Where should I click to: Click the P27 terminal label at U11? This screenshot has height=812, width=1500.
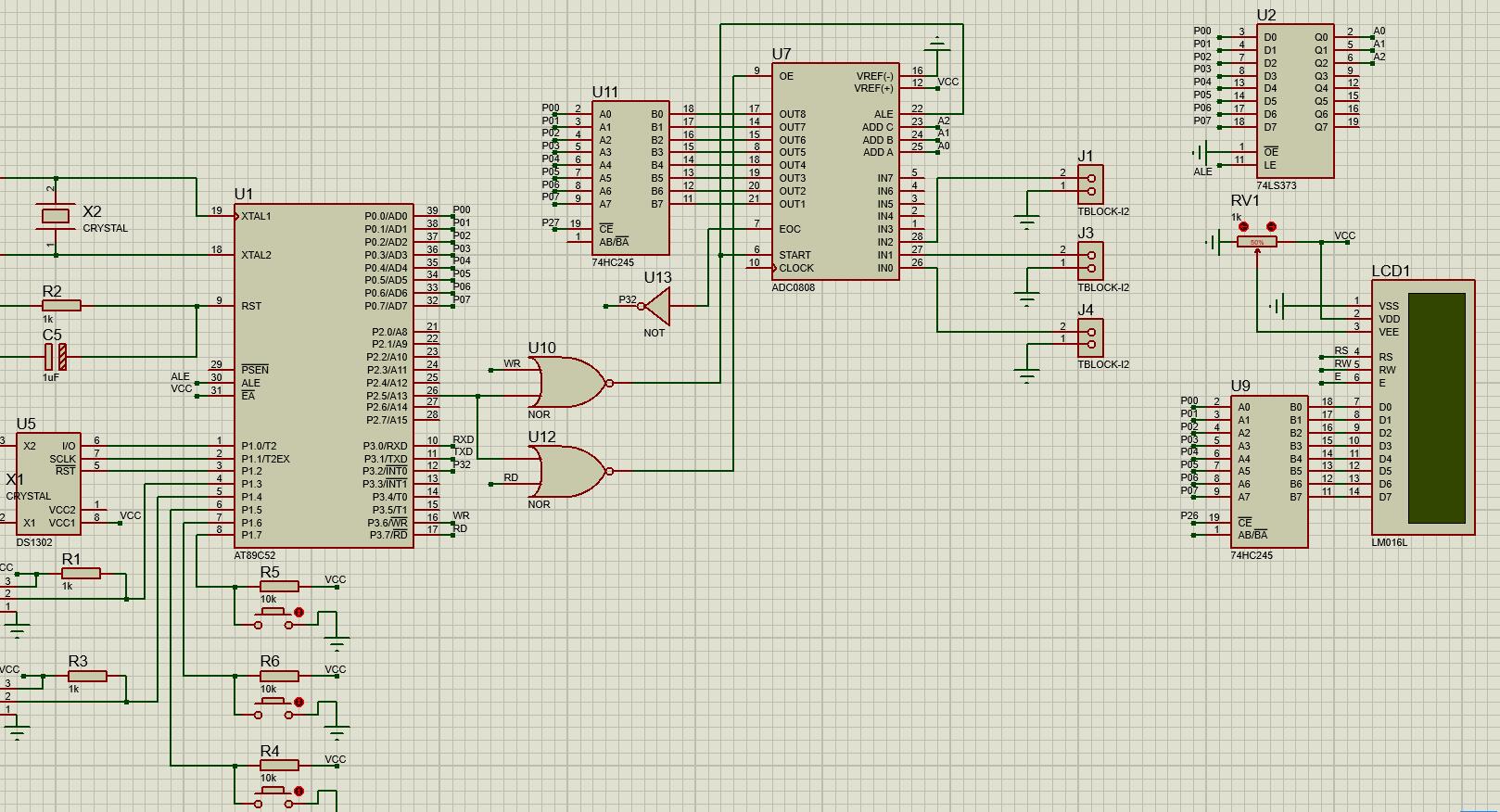click(x=551, y=223)
